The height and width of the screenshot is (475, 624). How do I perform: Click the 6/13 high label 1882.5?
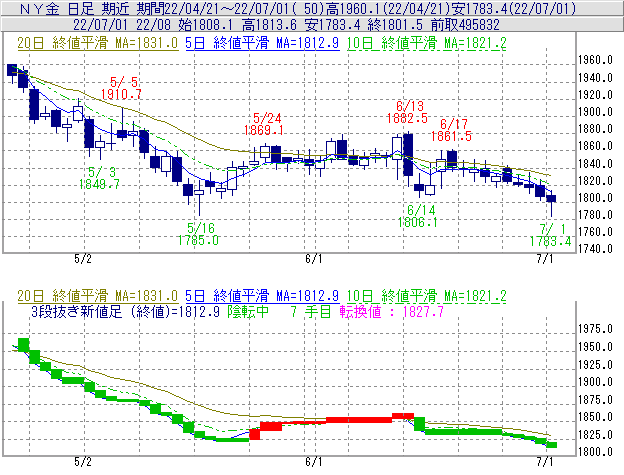click(x=407, y=112)
